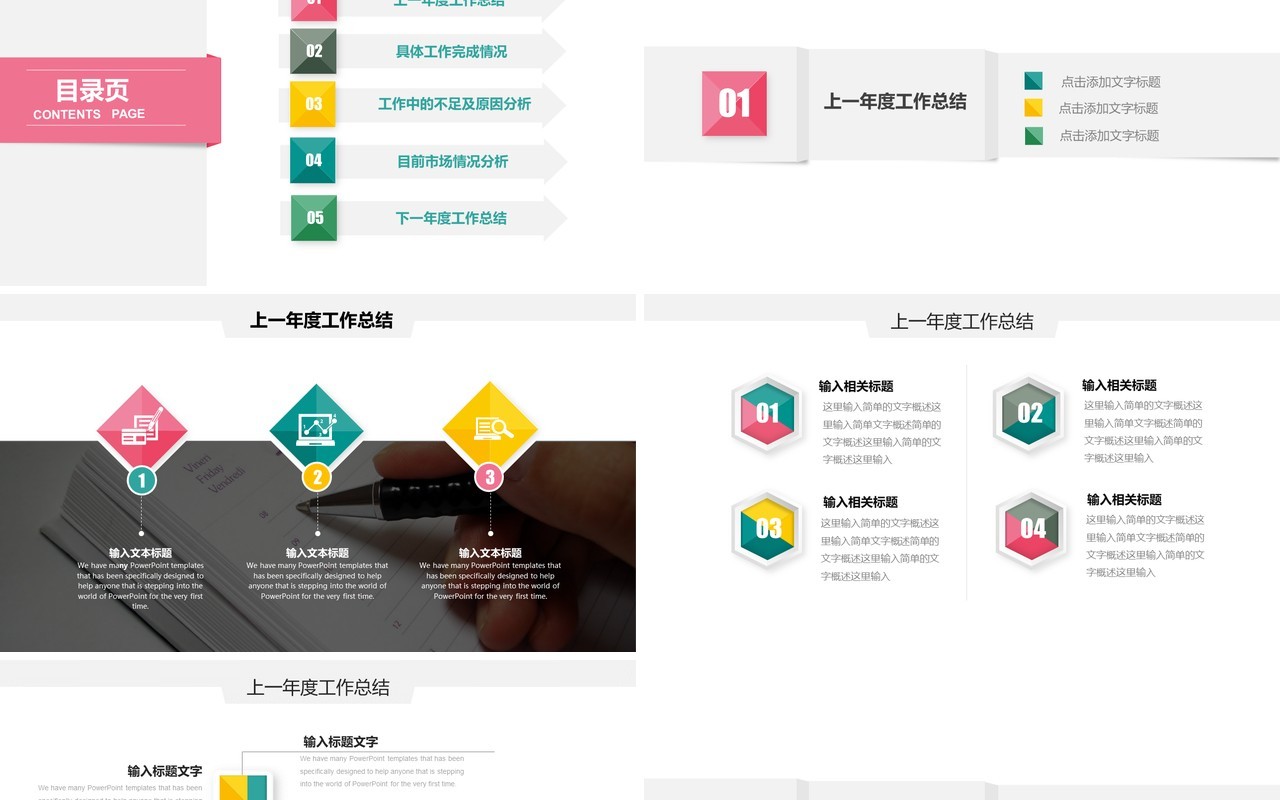1280x800 pixels.
Task: Click 输入文本标题 under circle 3
Action: click(490, 553)
